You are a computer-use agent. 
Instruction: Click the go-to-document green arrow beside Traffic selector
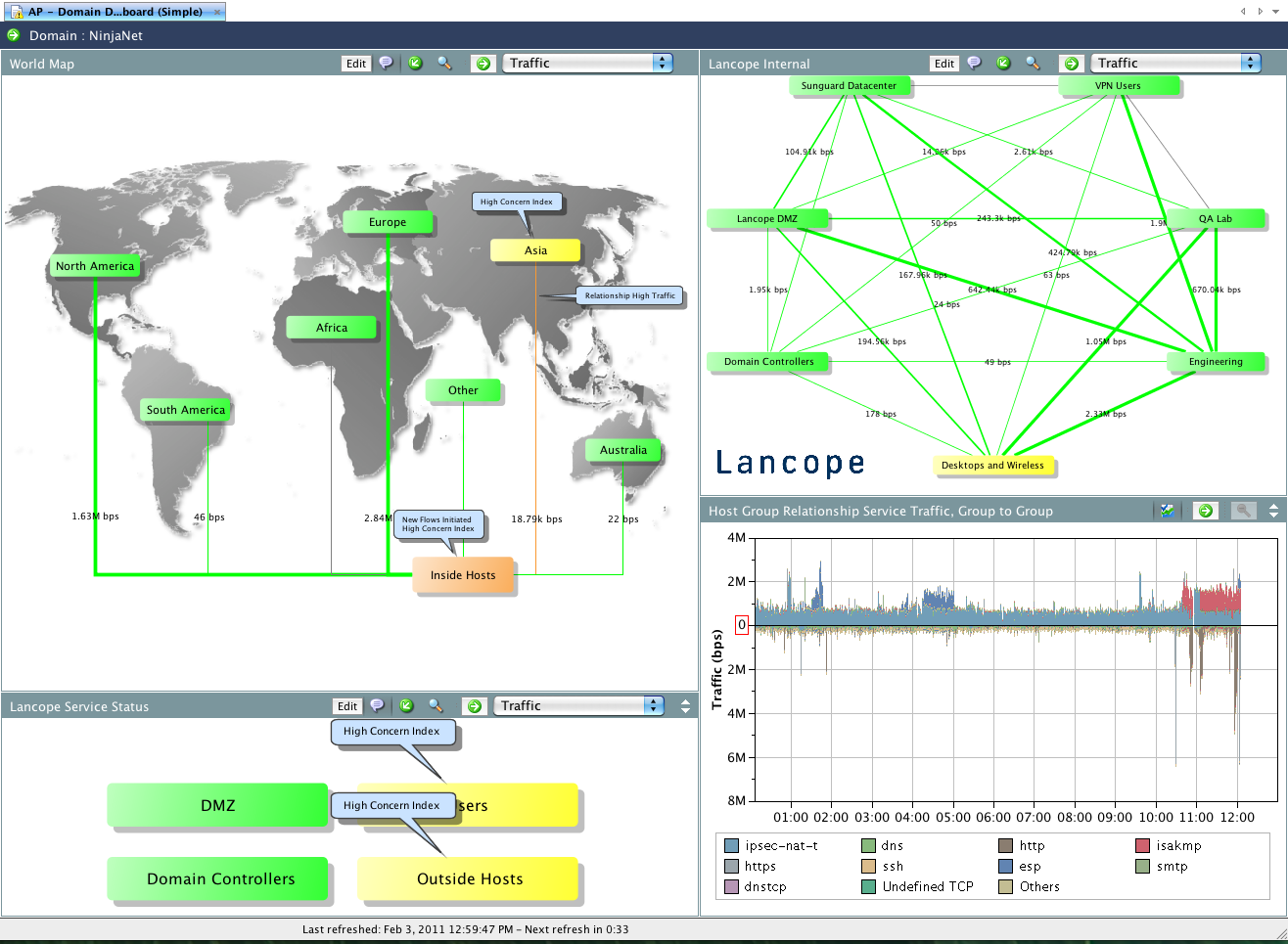483,64
